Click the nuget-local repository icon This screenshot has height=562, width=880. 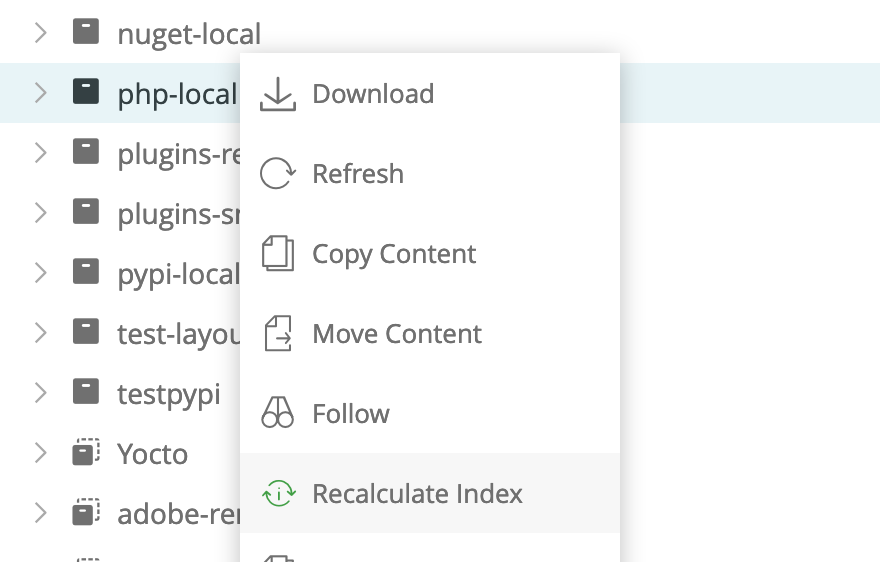[x=87, y=33]
